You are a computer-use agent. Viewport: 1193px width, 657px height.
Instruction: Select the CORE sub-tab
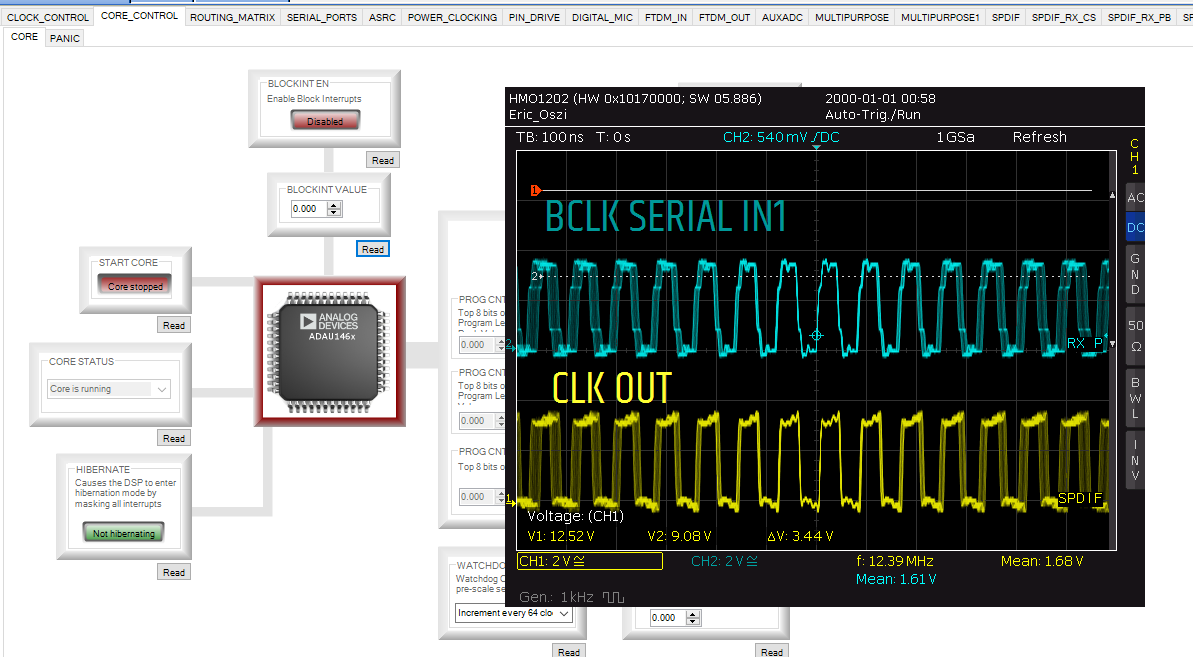[x=24, y=36]
